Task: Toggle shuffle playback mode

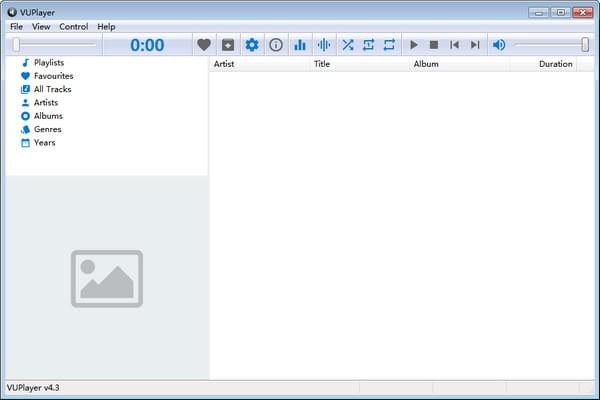Action: click(348, 45)
